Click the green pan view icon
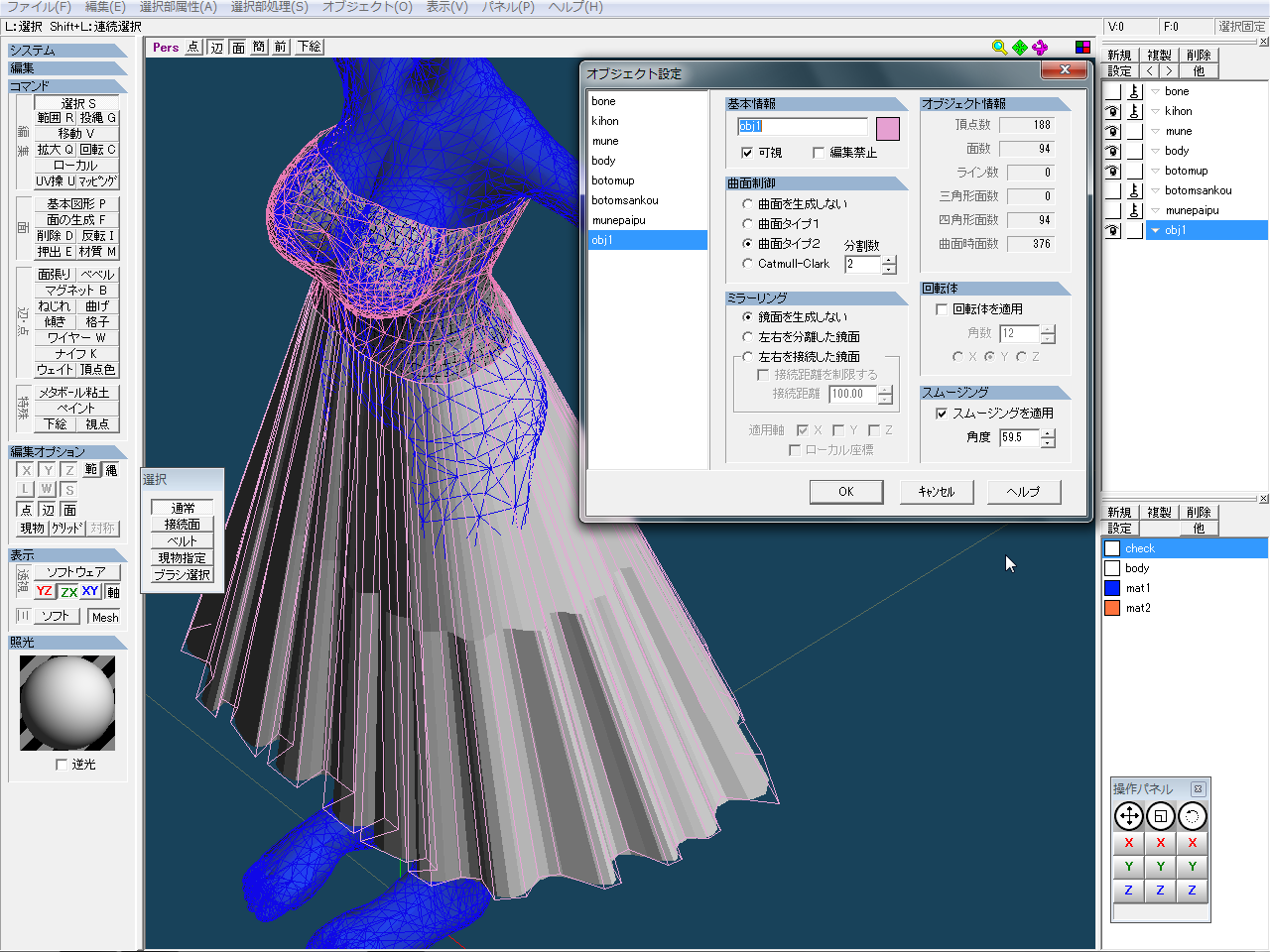 [x=1020, y=47]
